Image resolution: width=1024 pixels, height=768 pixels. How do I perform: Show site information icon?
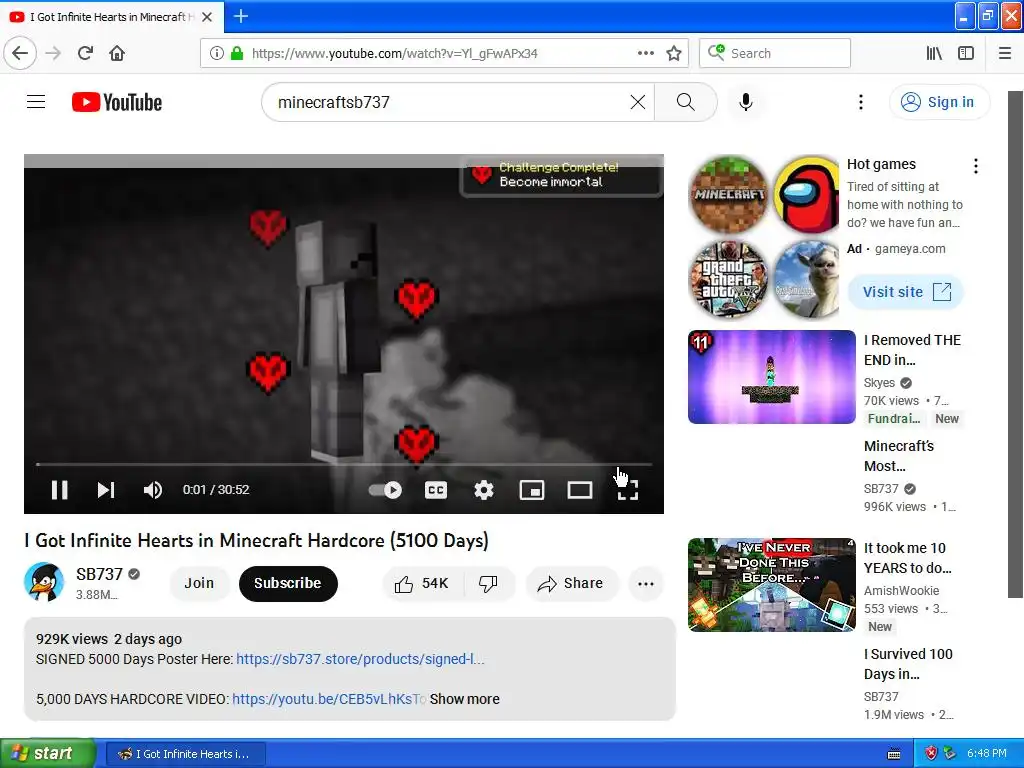click(x=217, y=54)
